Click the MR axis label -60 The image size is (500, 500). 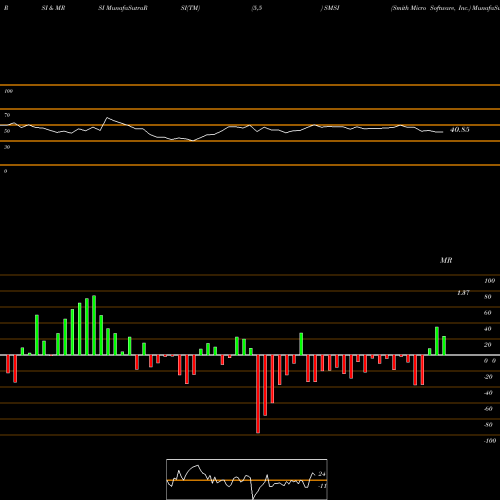tap(488, 409)
